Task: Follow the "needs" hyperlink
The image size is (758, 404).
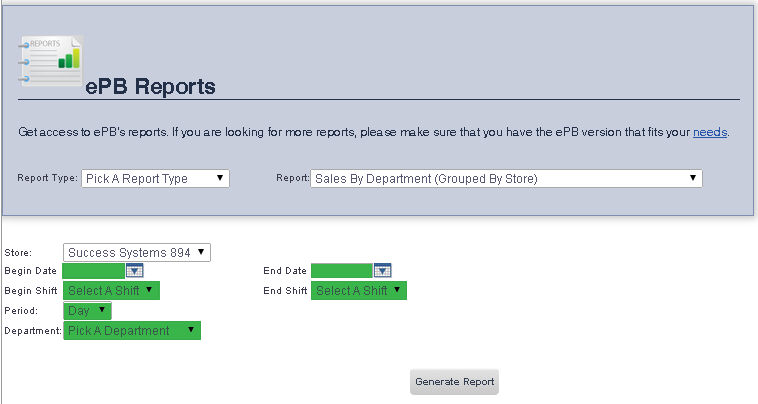Action: point(710,132)
